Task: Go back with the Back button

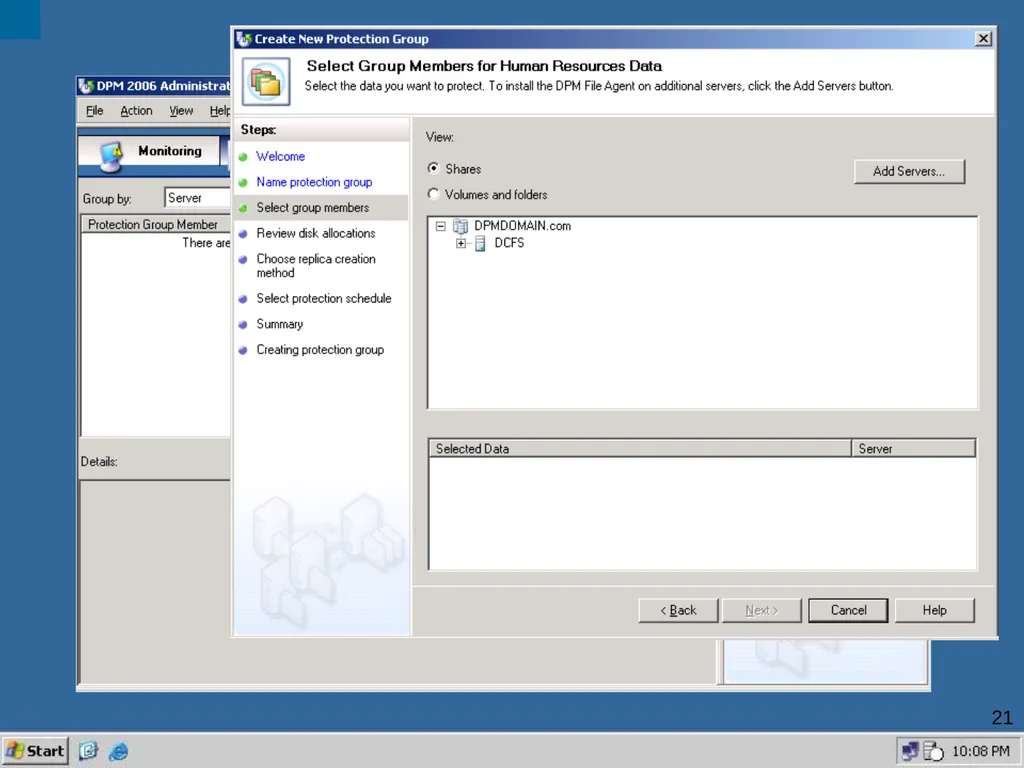Action: (x=678, y=610)
